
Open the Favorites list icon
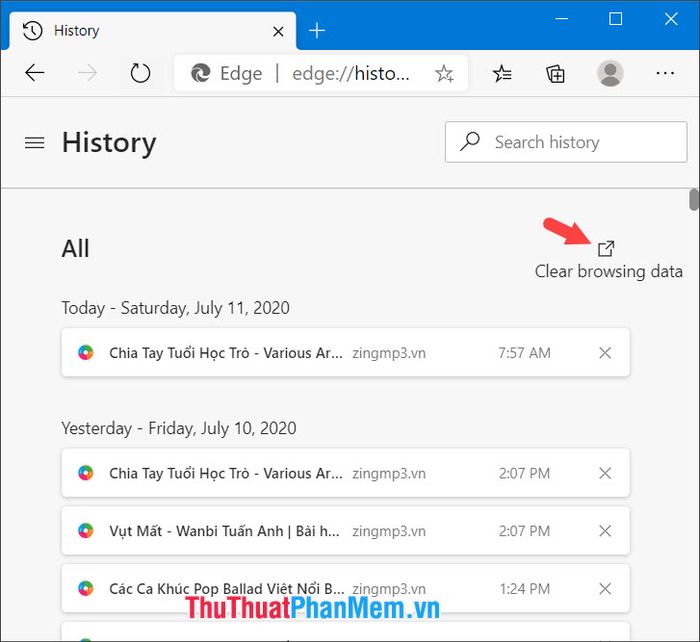pyautogui.click(x=502, y=73)
